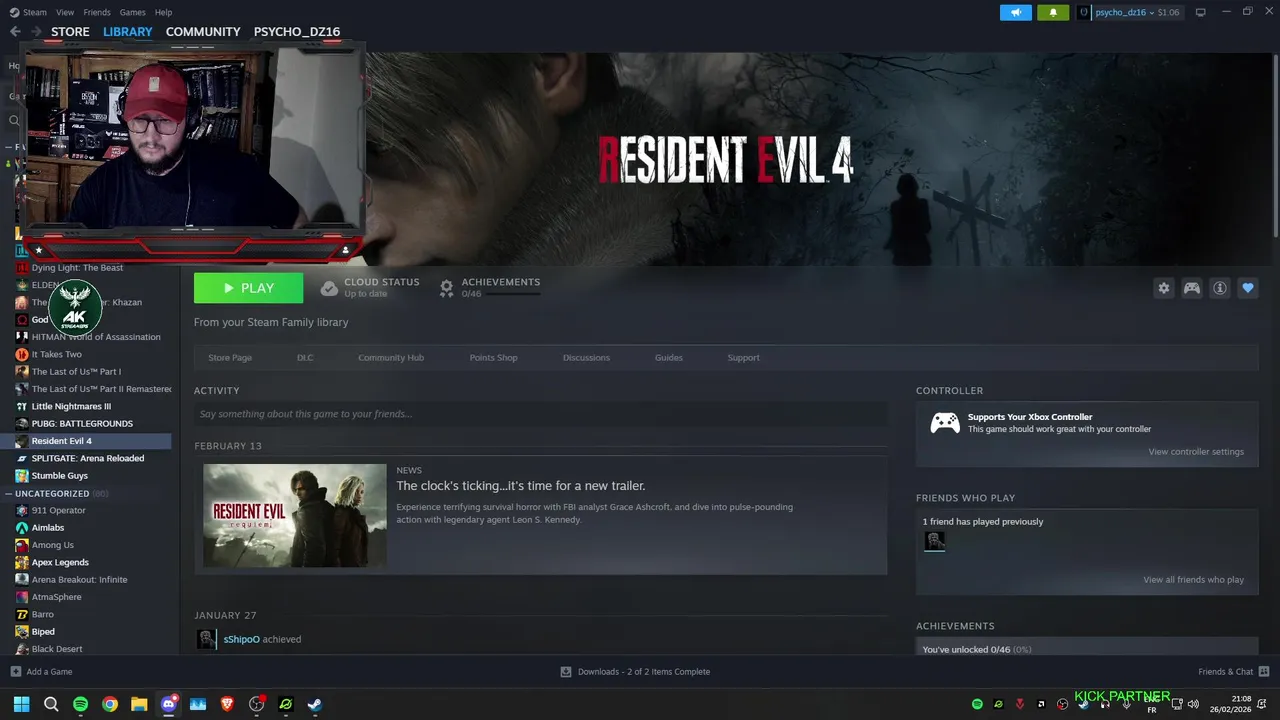Open Spotify from the taskbar
The width and height of the screenshot is (1280, 720).
(80, 704)
